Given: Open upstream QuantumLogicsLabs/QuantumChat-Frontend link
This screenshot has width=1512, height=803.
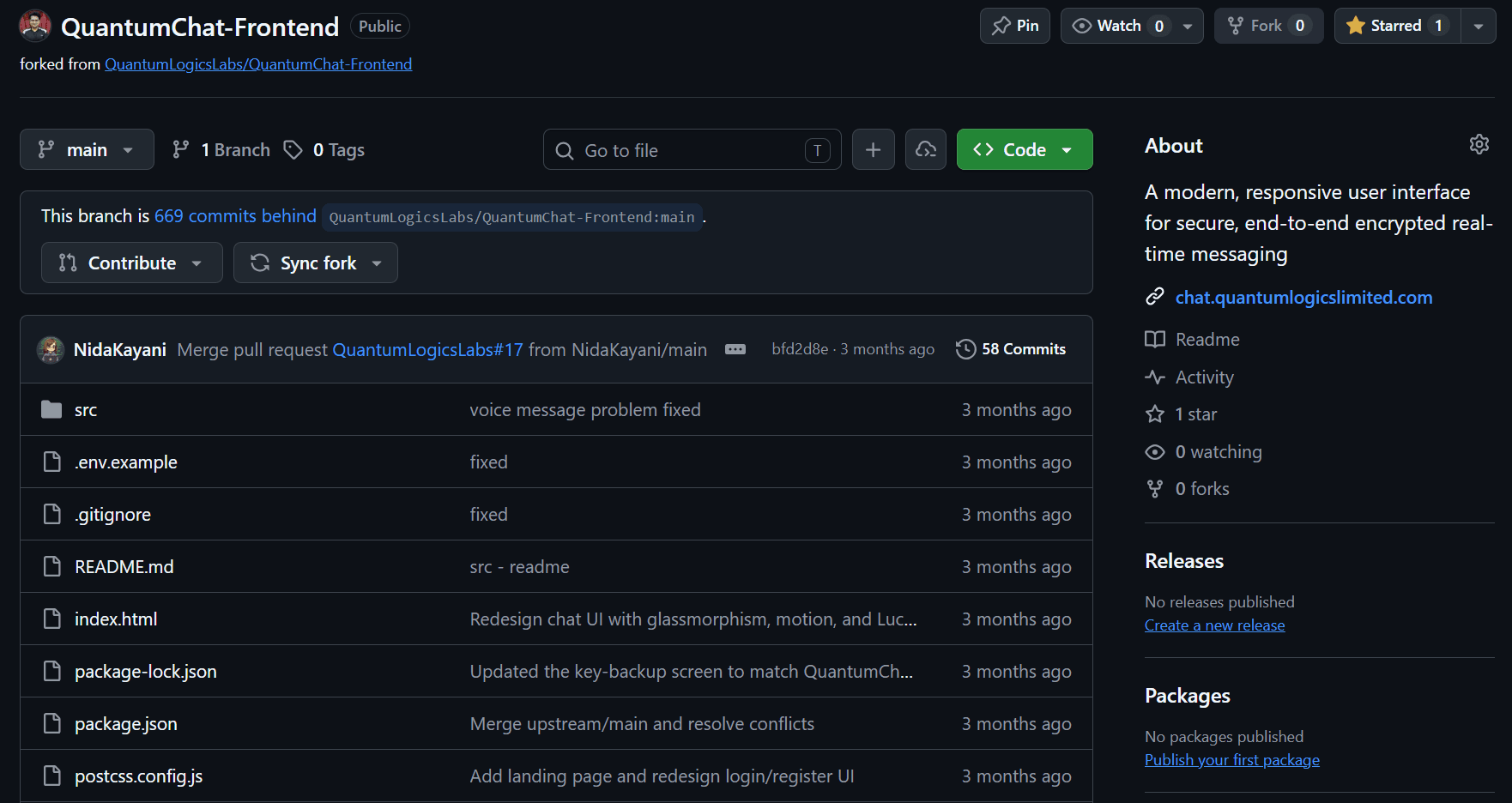Looking at the screenshot, I should click(258, 64).
